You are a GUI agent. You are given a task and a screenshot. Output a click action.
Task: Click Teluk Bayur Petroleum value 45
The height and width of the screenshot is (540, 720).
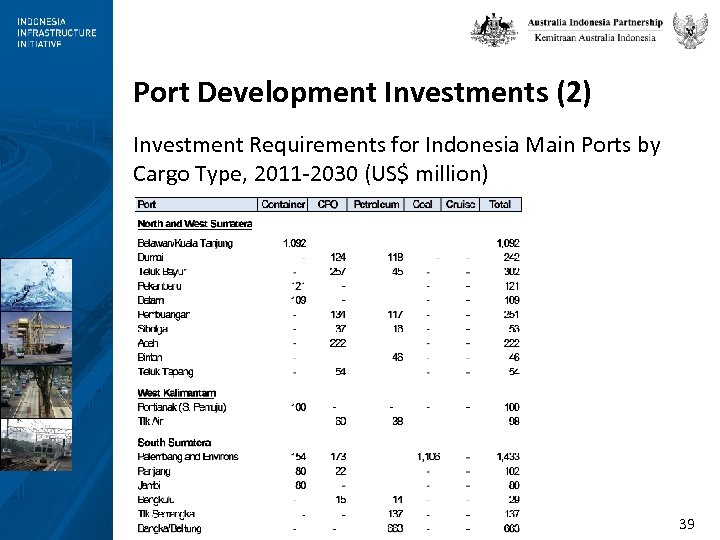(x=398, y=271)
